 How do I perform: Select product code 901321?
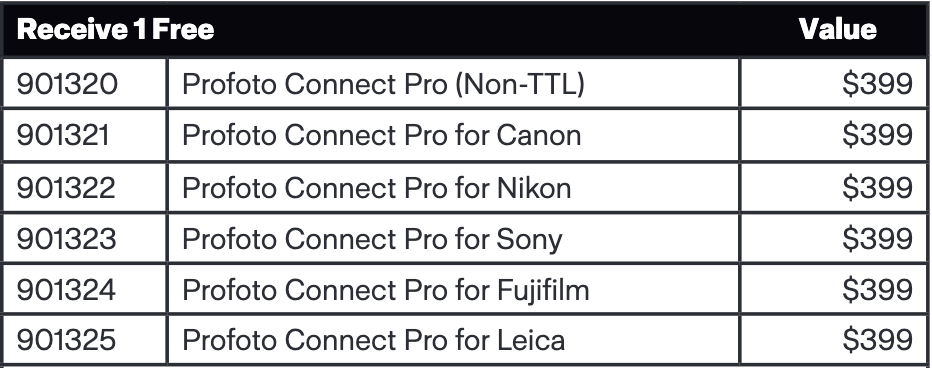[63, 135]
